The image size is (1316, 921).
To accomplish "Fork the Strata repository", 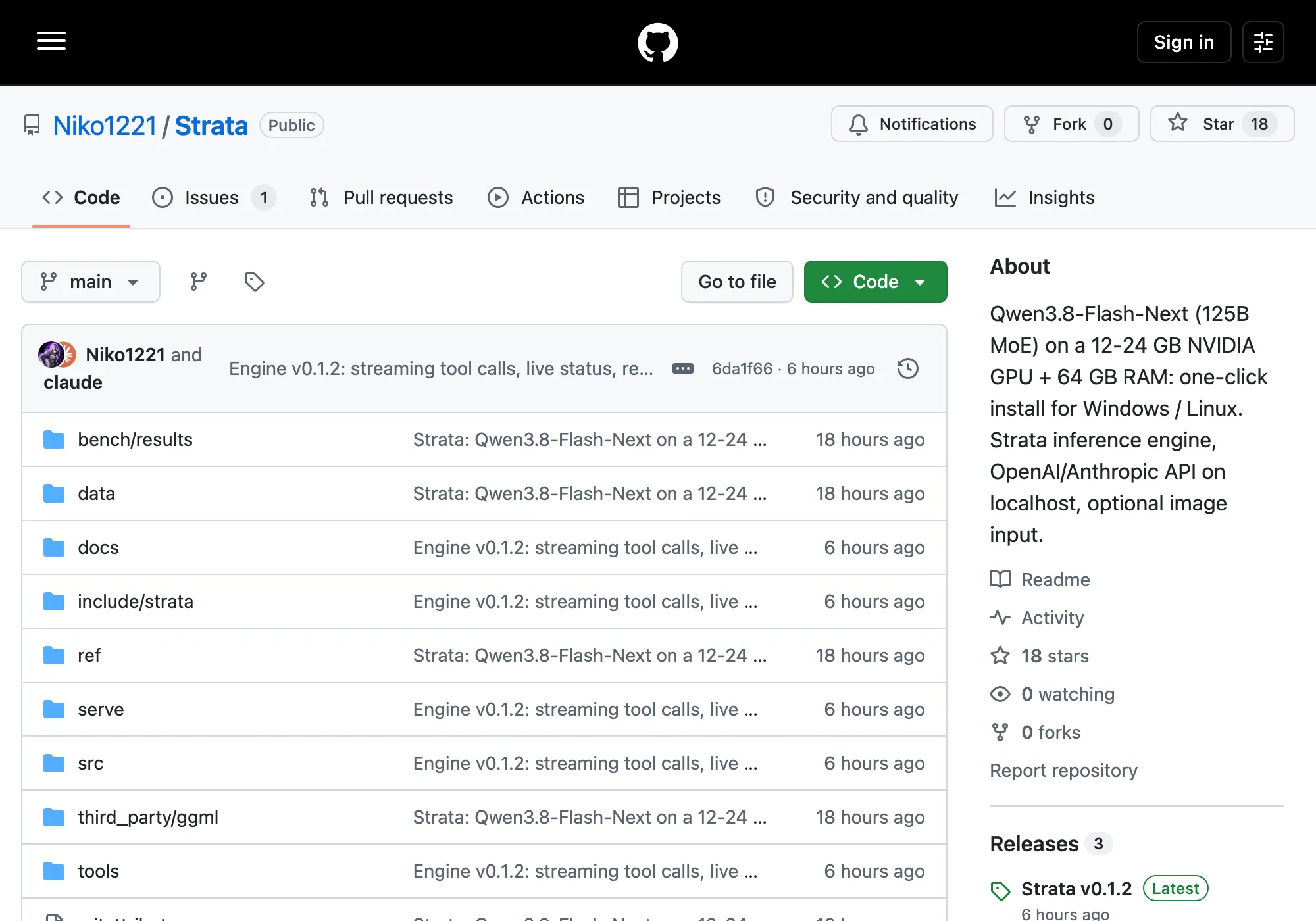I will coord(1071,124).
